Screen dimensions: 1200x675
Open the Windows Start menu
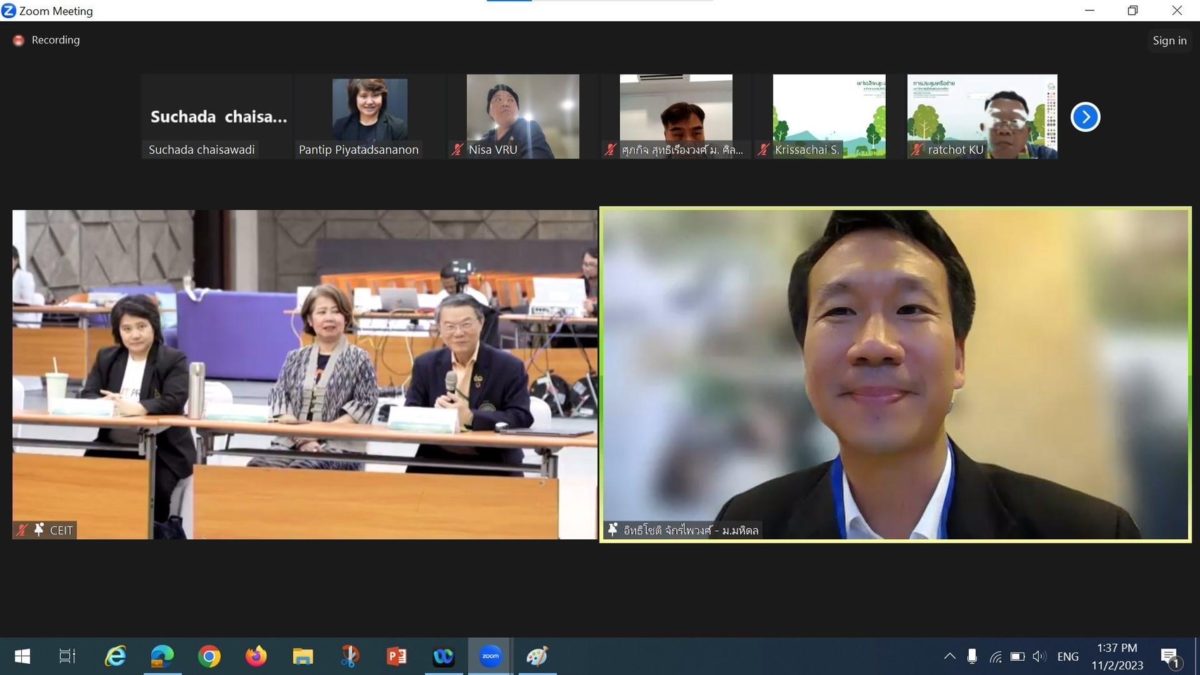21,656
